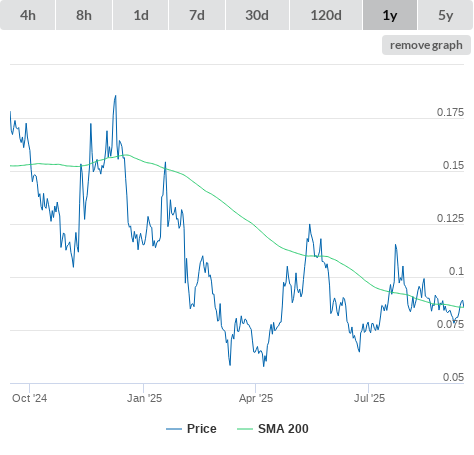Click the remove graph button
474x455 pixels.
(x=426, y=45)
